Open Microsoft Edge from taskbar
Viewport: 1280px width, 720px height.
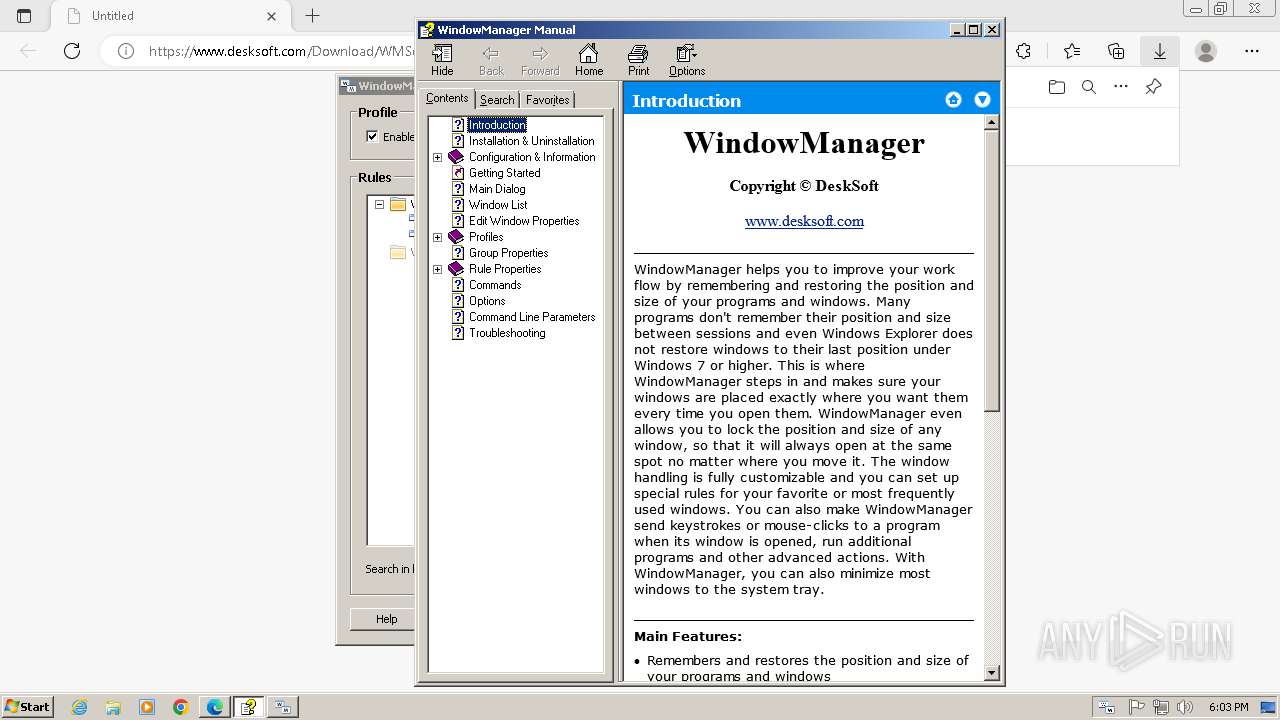pos(215,707)
